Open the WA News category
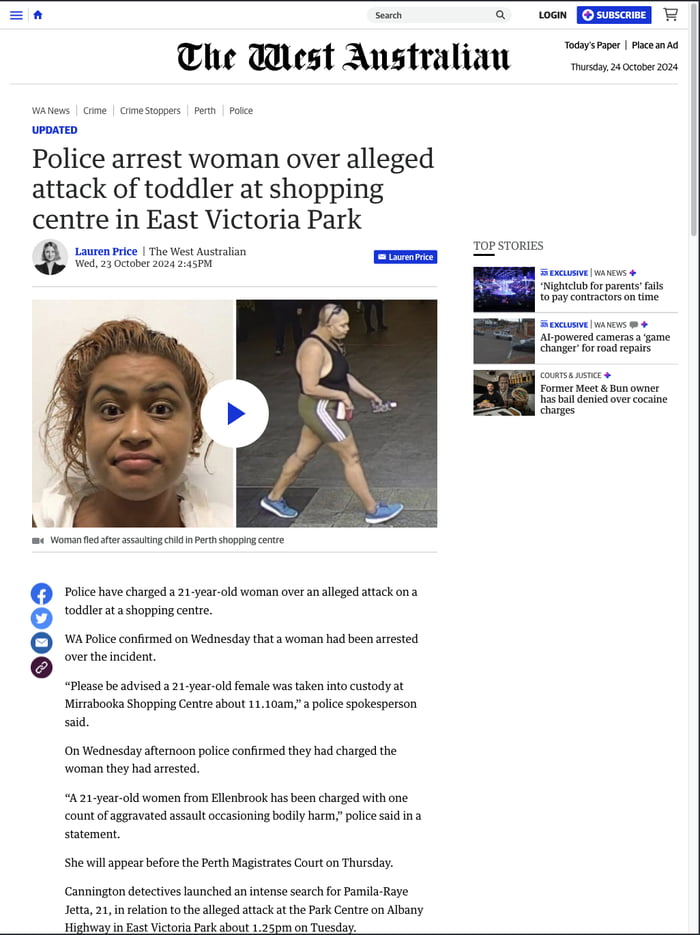Viewport: 700px width, 935px height. click(51, 110)
